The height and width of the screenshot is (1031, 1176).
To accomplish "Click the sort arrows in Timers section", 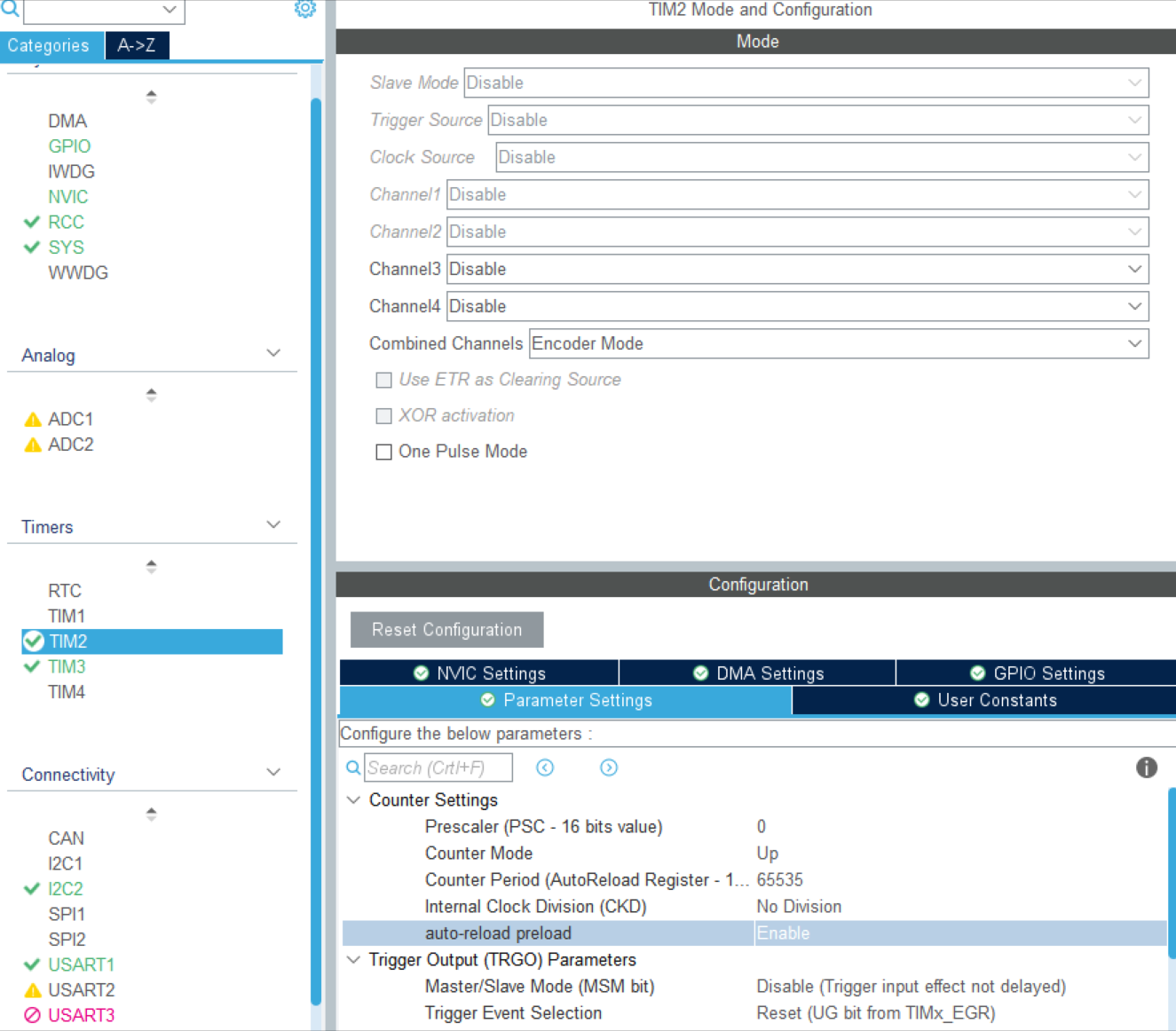I will [x=152, y=566].
